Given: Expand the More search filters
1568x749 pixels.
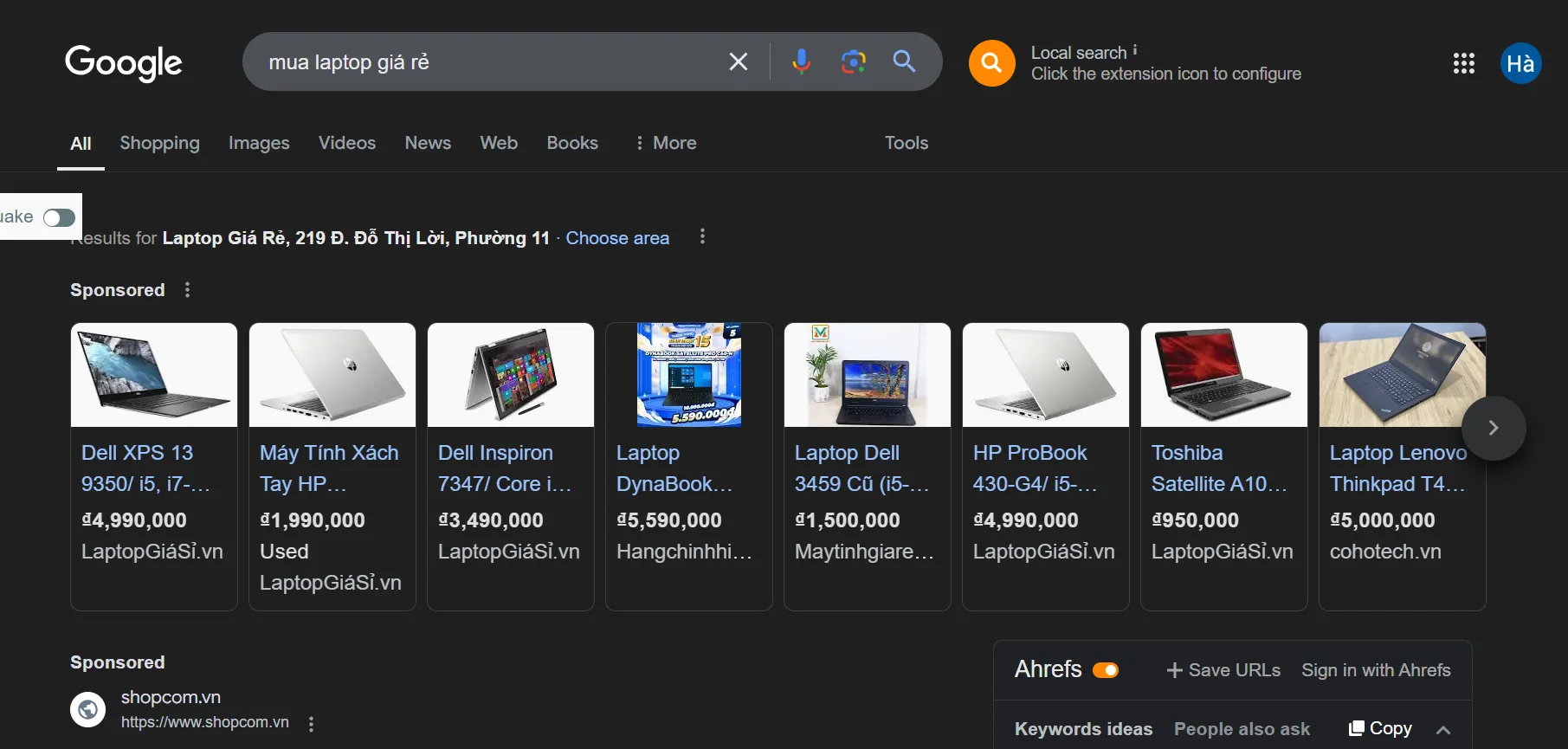Looking at the screenshot, I should (x=666, y=143).
